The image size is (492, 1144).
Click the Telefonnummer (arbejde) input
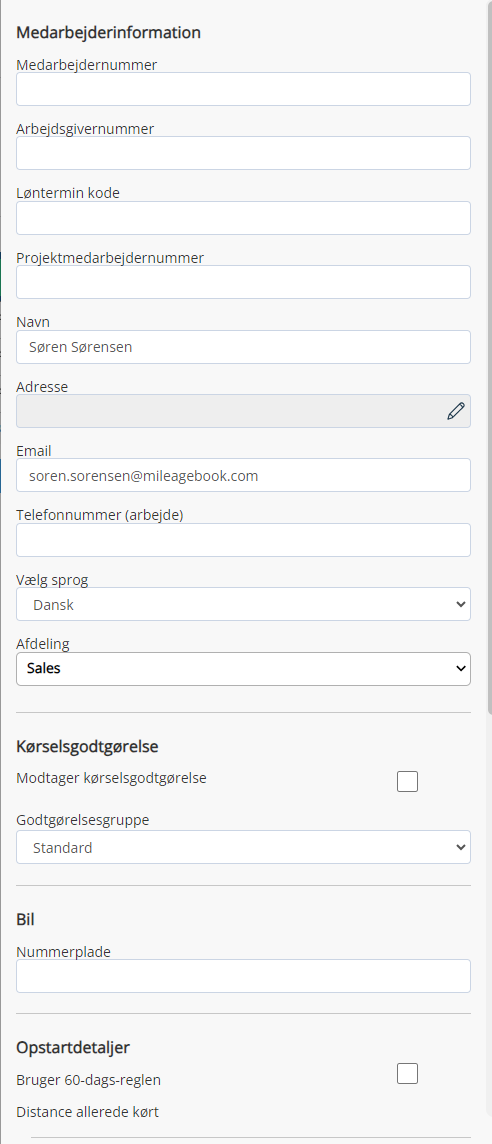243,540
